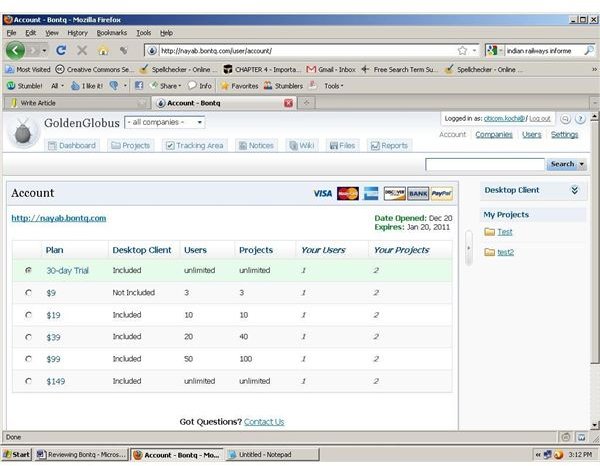Open the Stumble All dropdown
Screen dimensions: 600x466
[x=57, y=86]
